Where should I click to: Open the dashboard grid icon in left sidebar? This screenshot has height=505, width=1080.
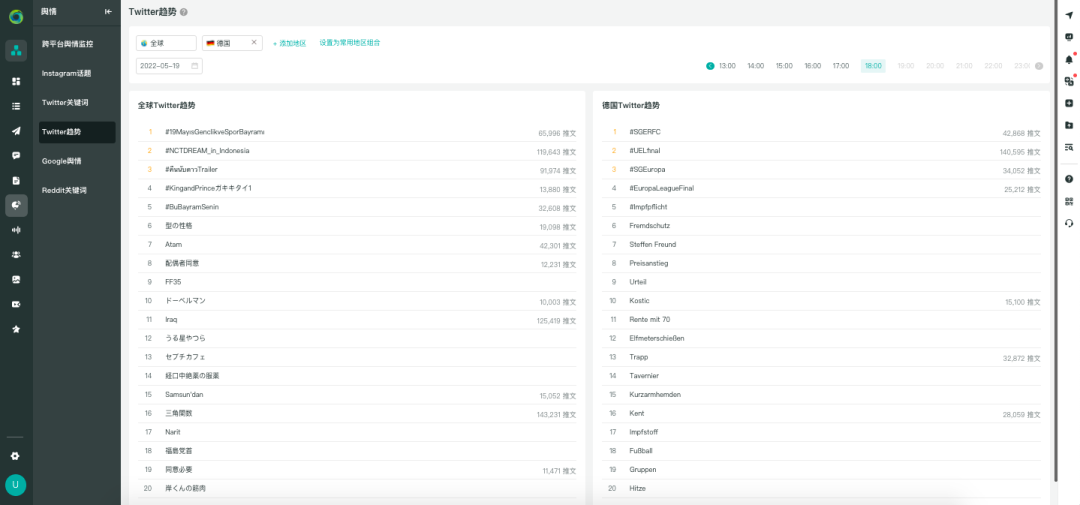pos(16,81)
